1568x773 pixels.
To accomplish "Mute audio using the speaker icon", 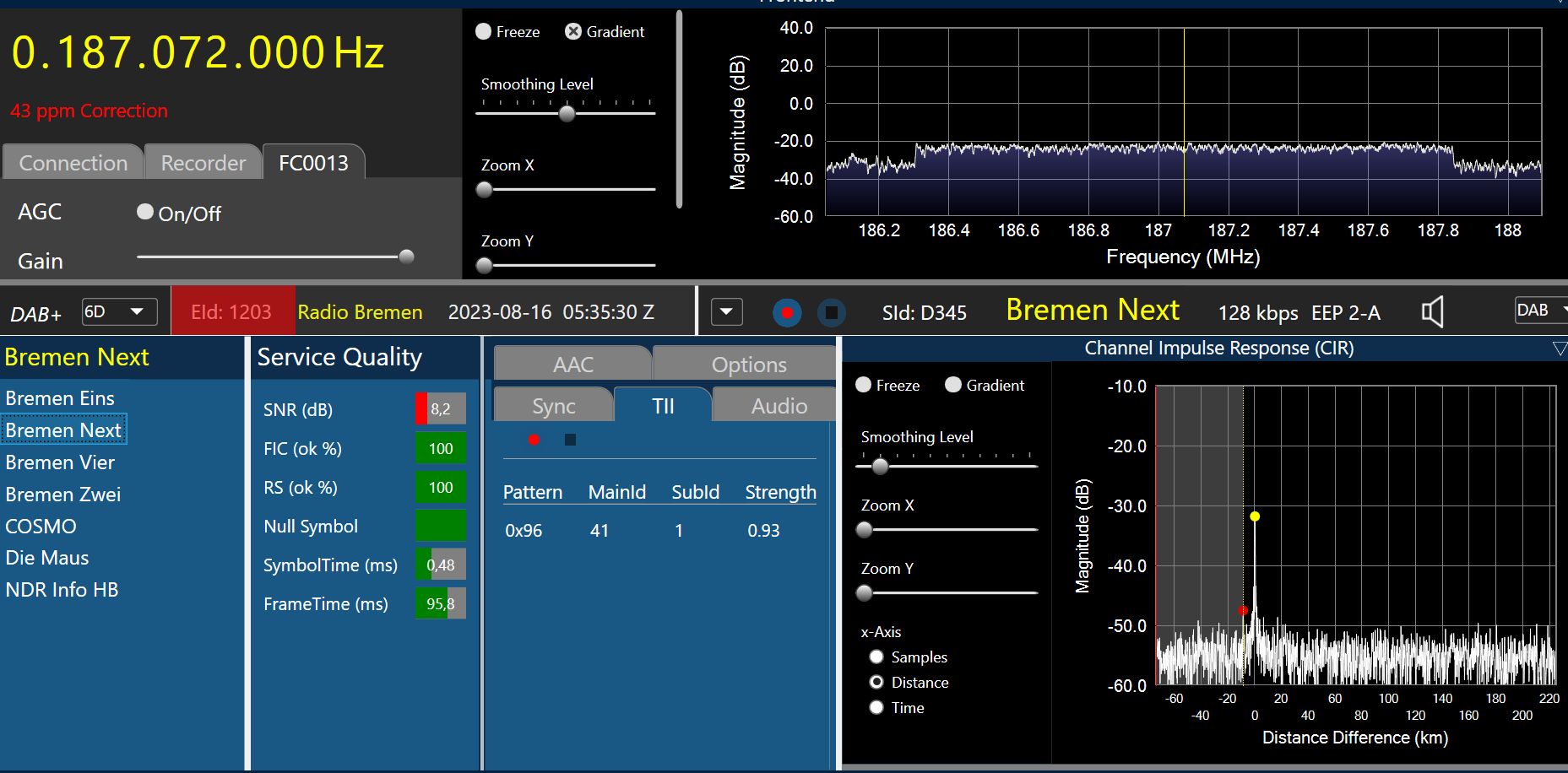I will click(x=1432, y=312).
